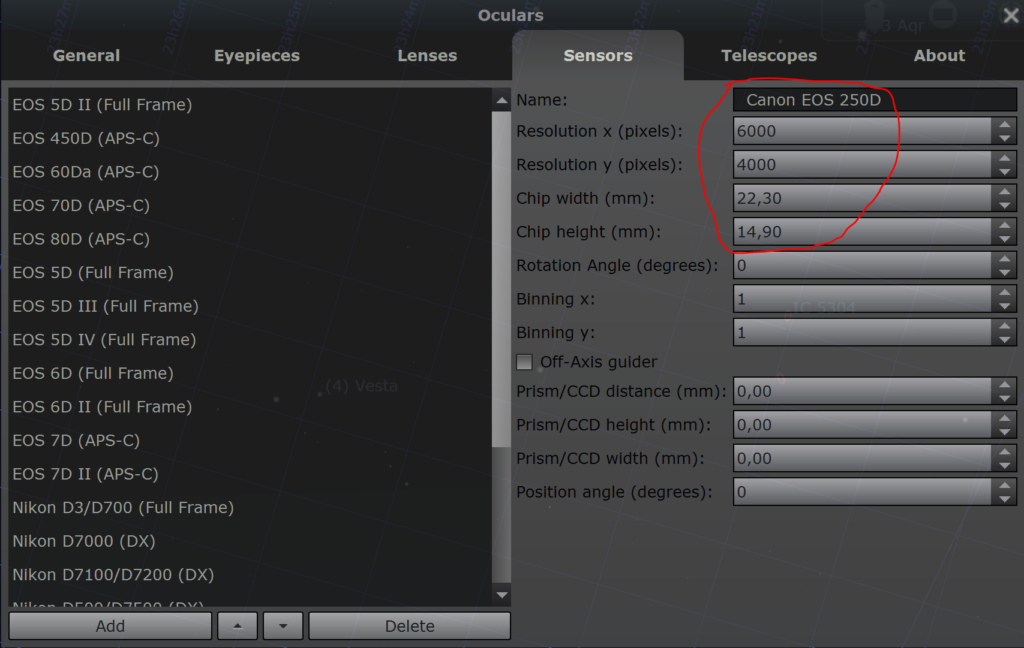
Task: Increase Binning x with up arrow
Action: pos(1004,292)
